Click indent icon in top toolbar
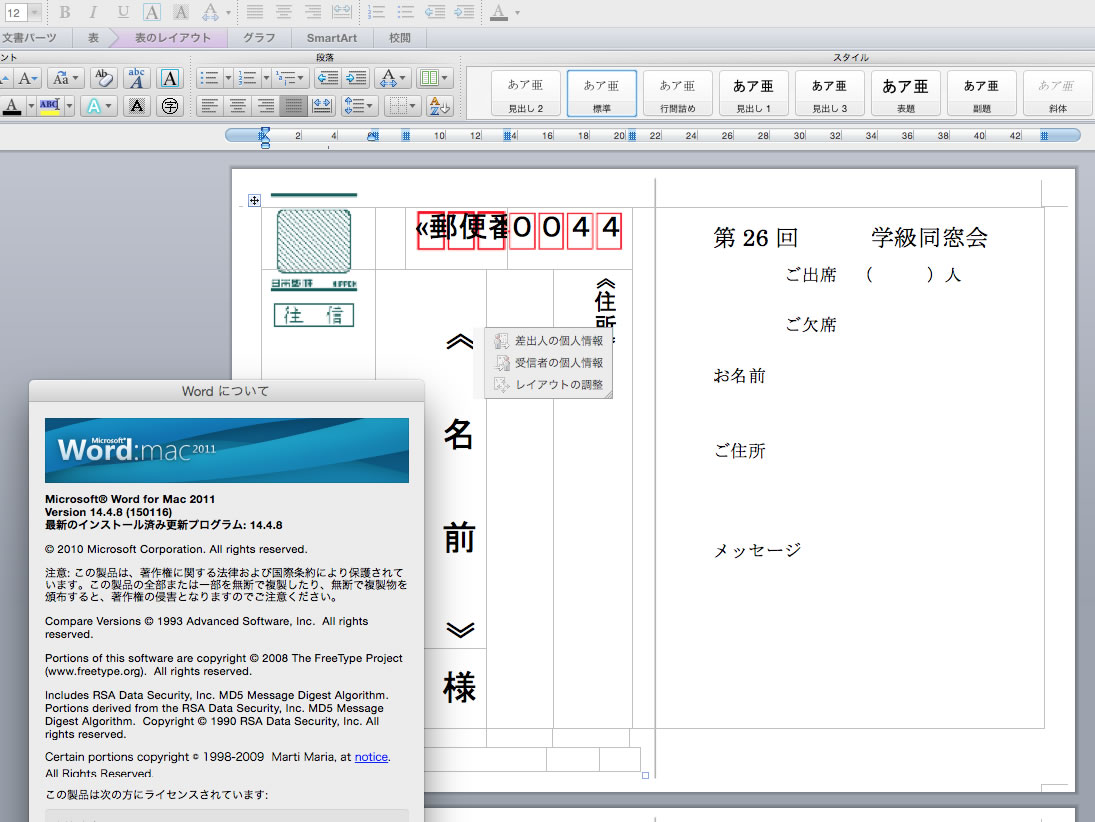 464,12
